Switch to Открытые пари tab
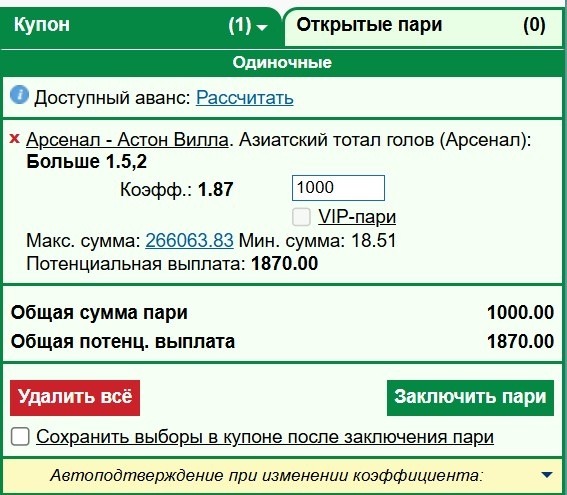The image size is (567, 495). (423, 26)
